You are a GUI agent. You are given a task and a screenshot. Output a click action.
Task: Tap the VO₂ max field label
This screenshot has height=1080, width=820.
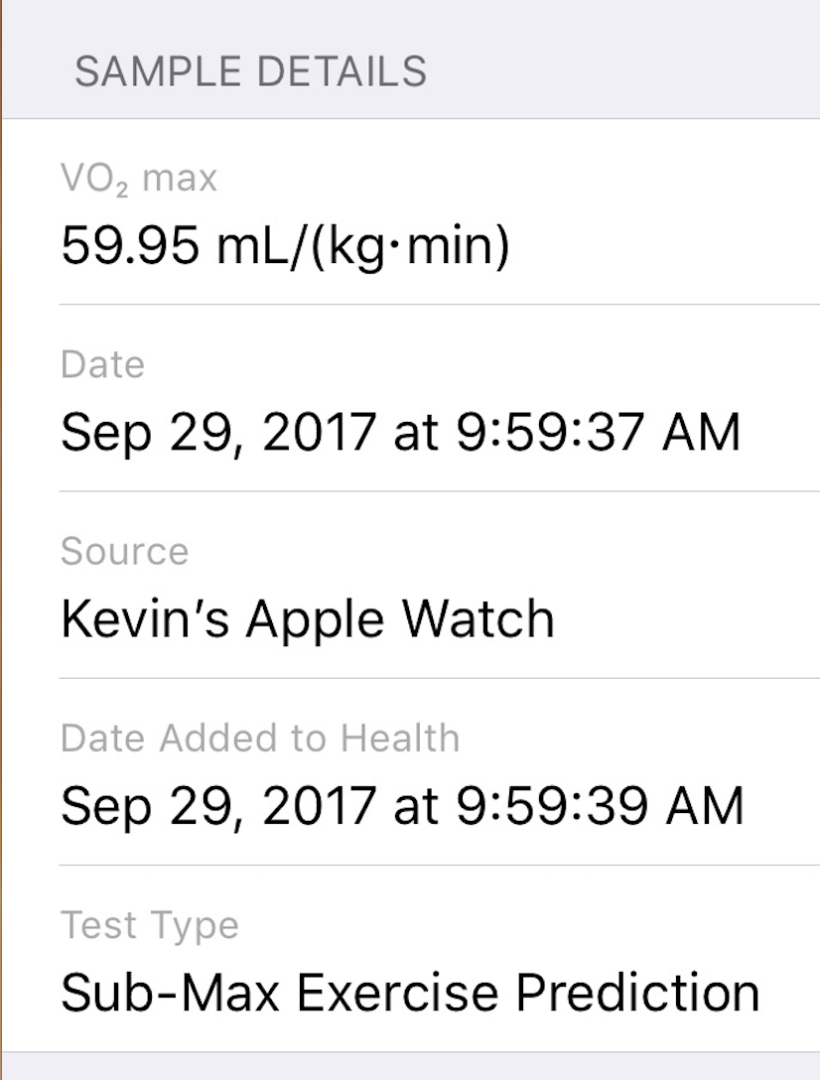(138, 180)
